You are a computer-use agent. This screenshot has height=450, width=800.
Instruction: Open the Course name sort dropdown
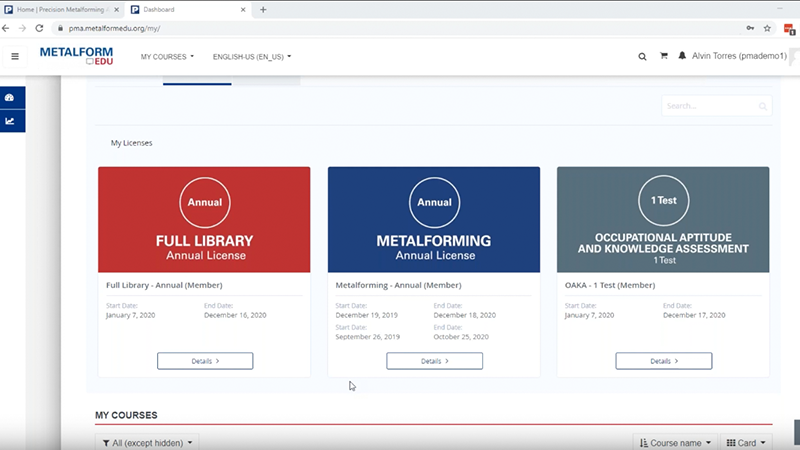click(x=675, y=442)
